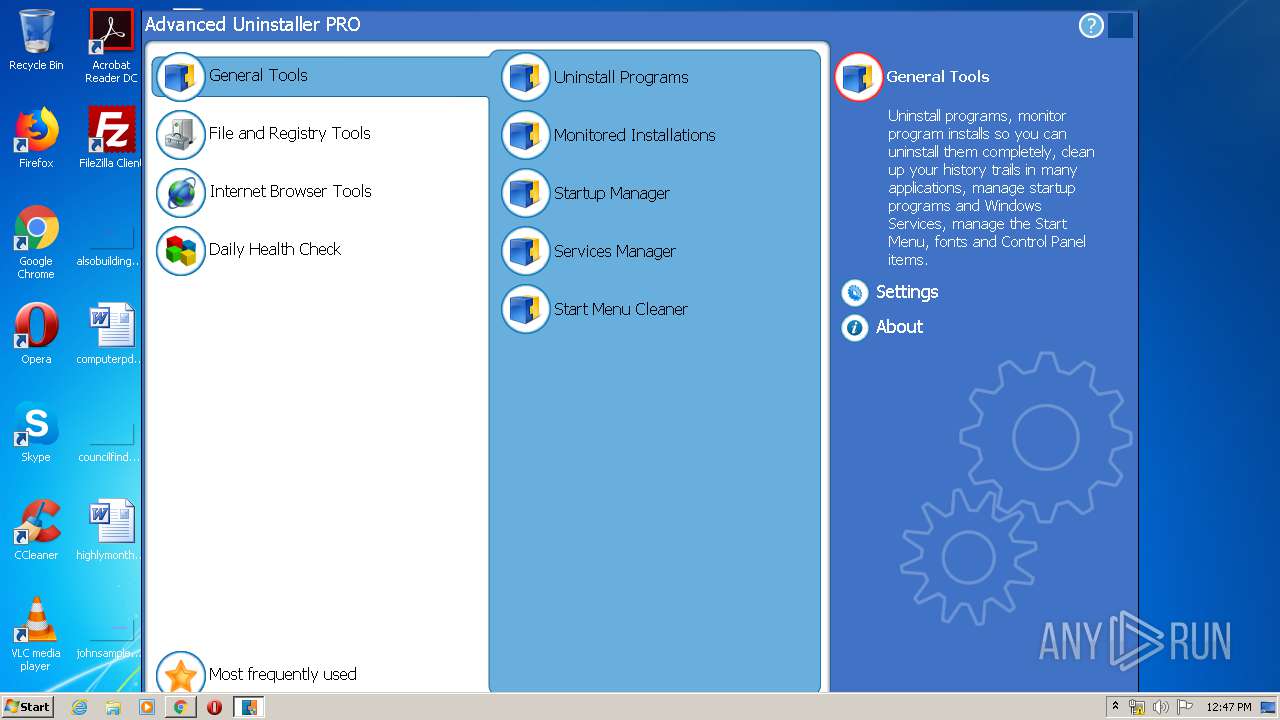This screenshot has height=720, width=1280.
Task: Open Services Manager link
Action: [x=615, y=251]
